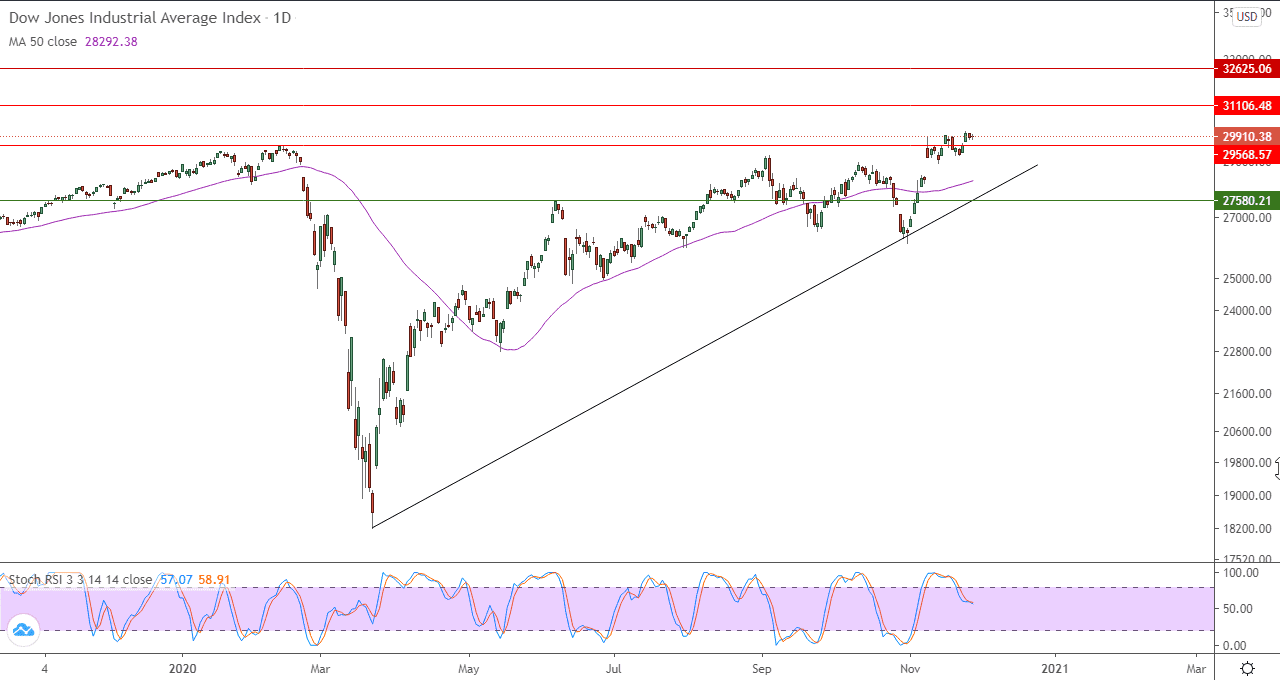This screenshot has width=1280, height=680.
Task: Select the 31106.48 price label
Action: click(x=1246, y=105)
